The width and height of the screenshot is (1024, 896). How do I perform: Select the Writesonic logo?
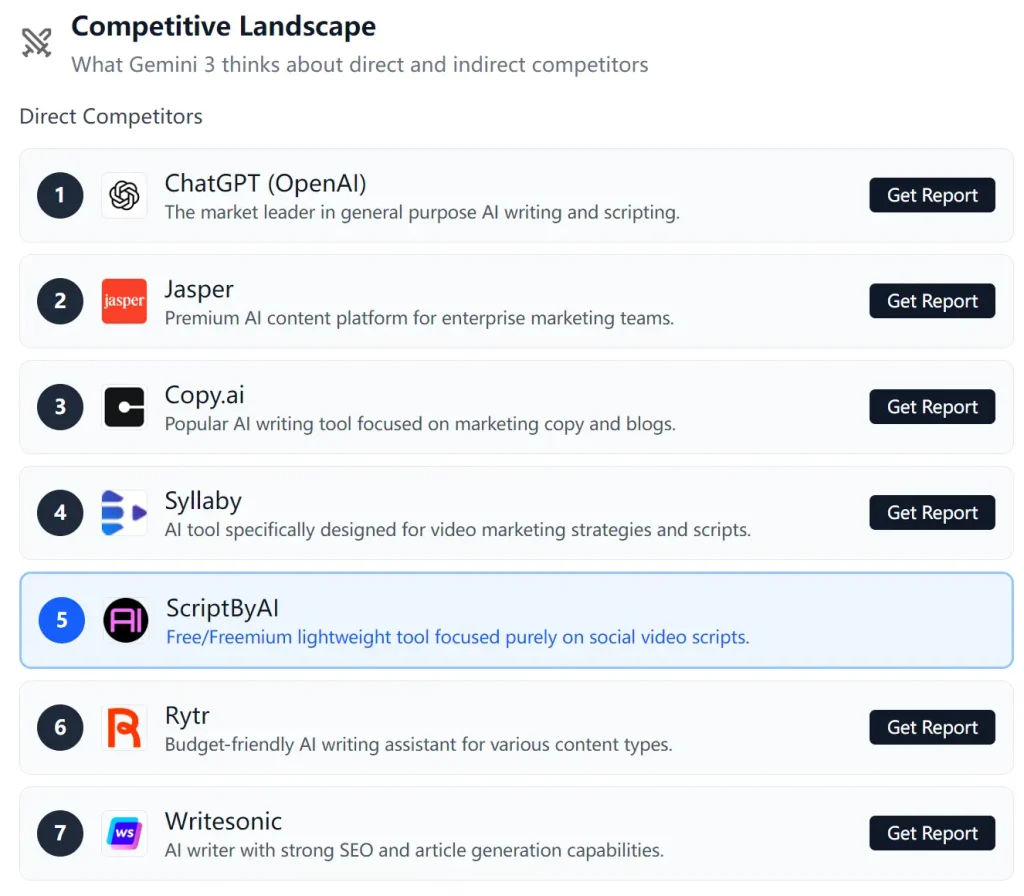124,833
